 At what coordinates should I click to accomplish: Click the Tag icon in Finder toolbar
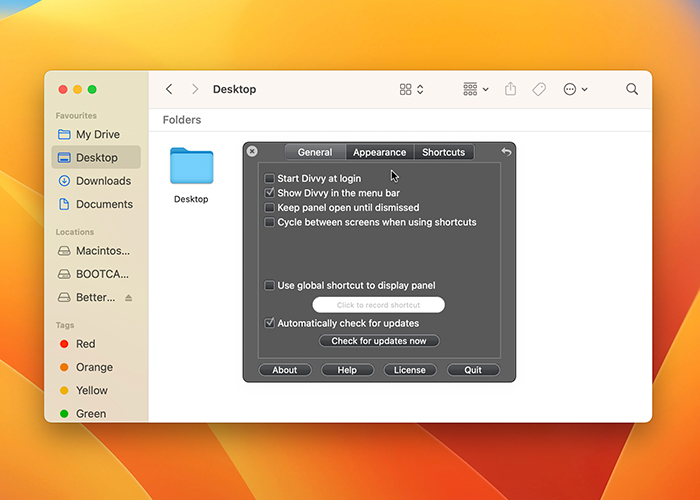(x=539, y=89)
